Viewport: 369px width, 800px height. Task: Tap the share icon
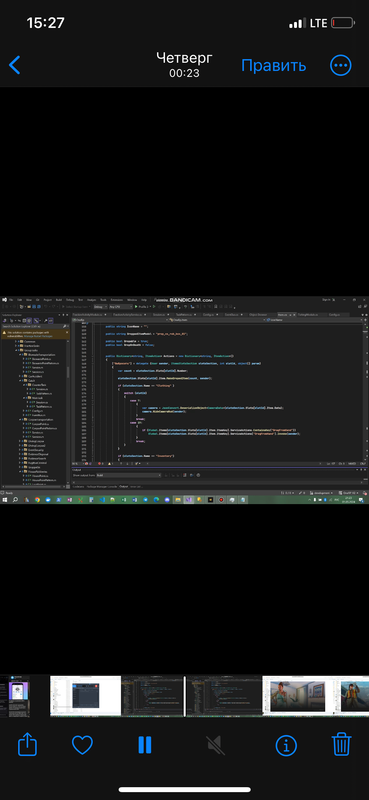point(28,745)
